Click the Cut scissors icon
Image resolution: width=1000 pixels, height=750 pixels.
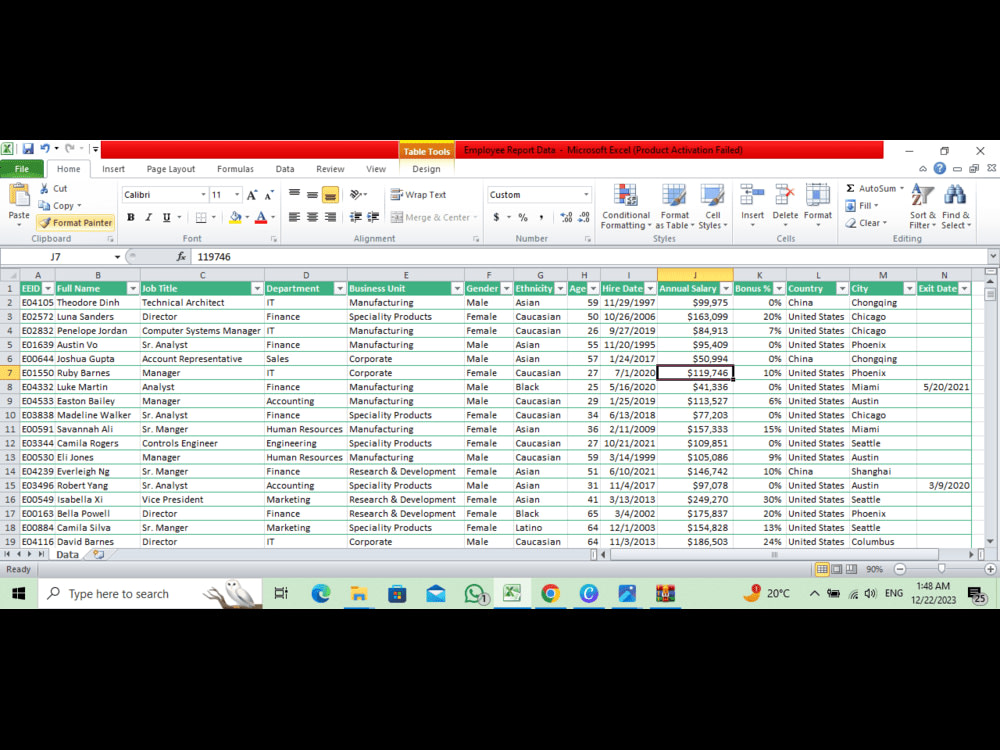(44, 188)
